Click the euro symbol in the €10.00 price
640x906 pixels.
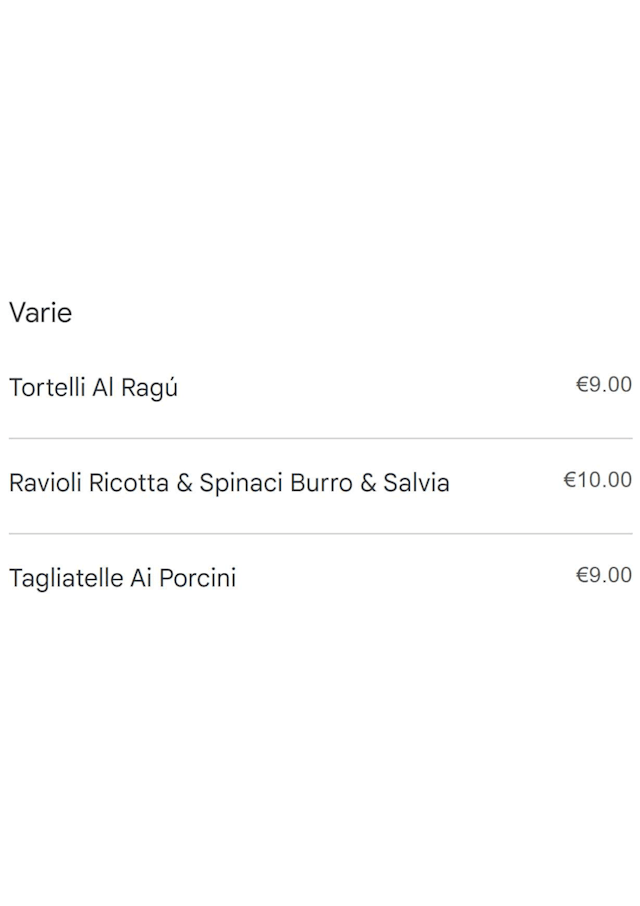click(570, 480)
